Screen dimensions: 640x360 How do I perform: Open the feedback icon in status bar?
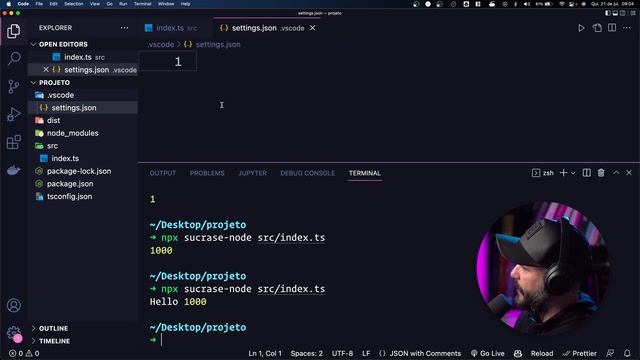click(610, 353)
